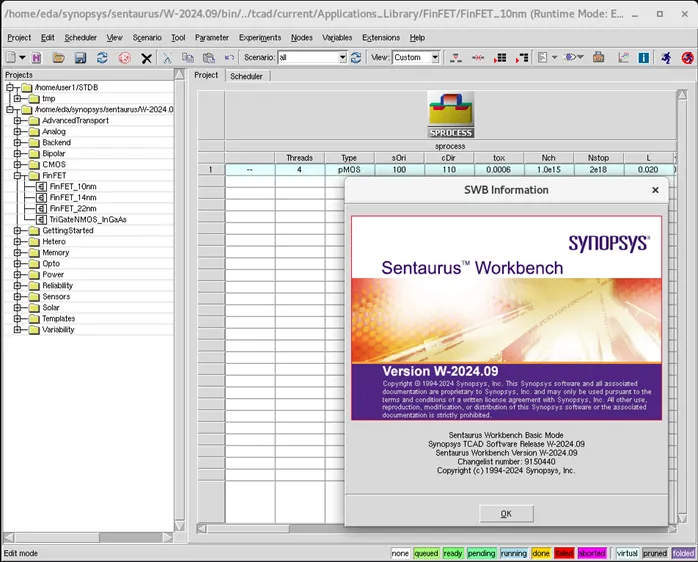Click the staircase grid icon with a red arrow
698x562 pixels.
point(522,57)
